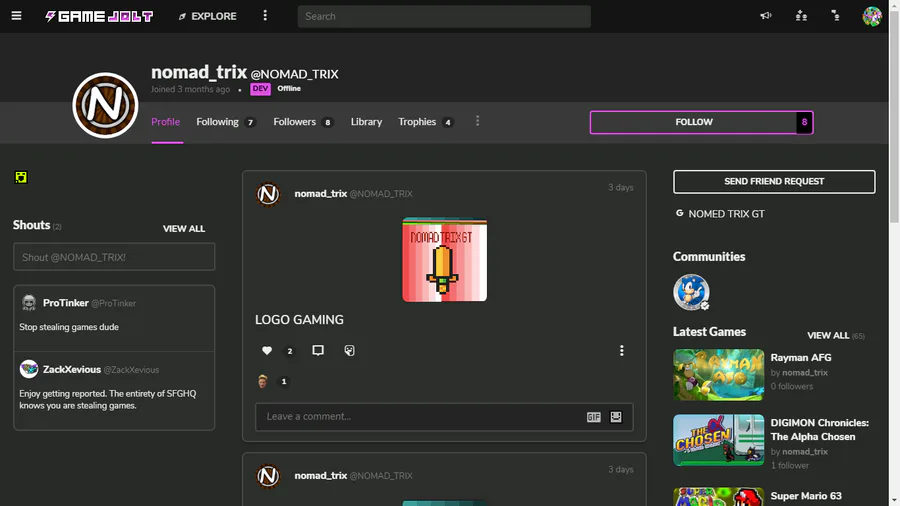Screen dimensions: 900x506
Task: Open the NOMAD TRIX GT post image
Action: click(x=444, y=259)
